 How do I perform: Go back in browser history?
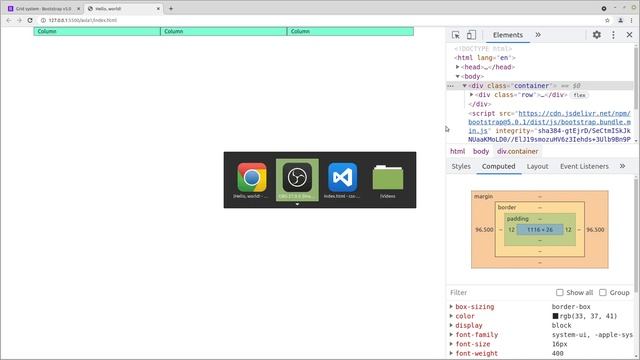9,20
